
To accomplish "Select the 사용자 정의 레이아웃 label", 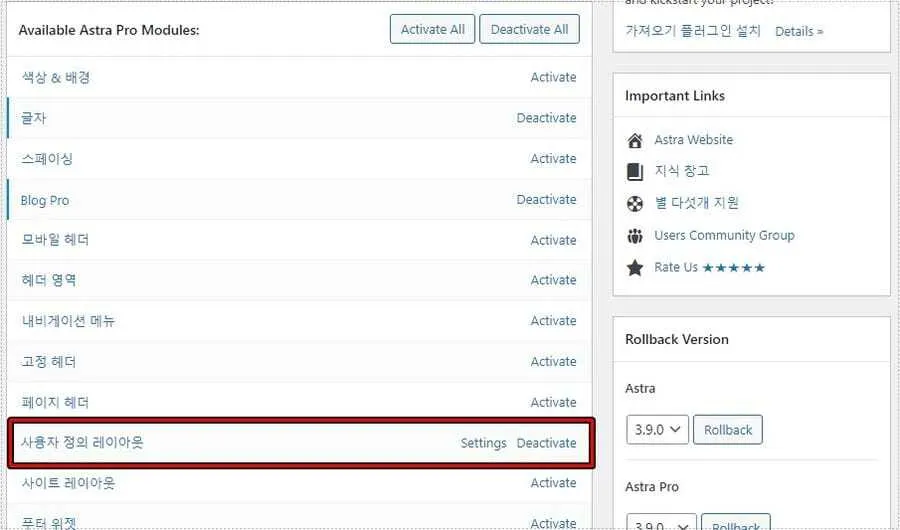I will tap(82, 442).
